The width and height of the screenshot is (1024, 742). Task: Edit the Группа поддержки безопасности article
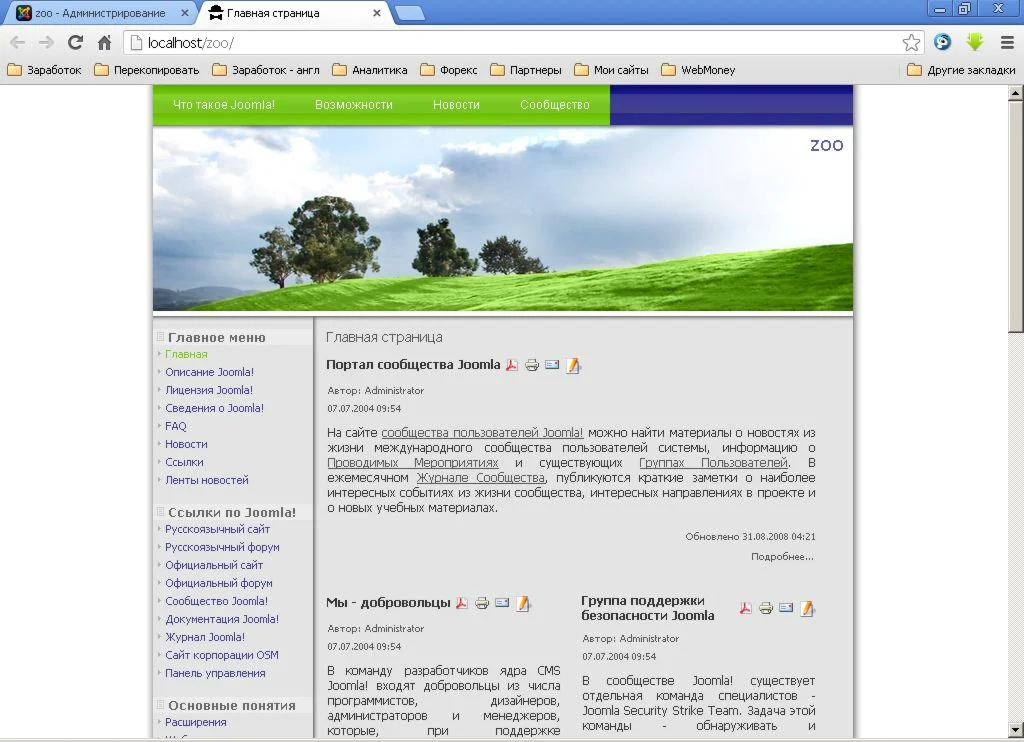(x=807, y=608)
